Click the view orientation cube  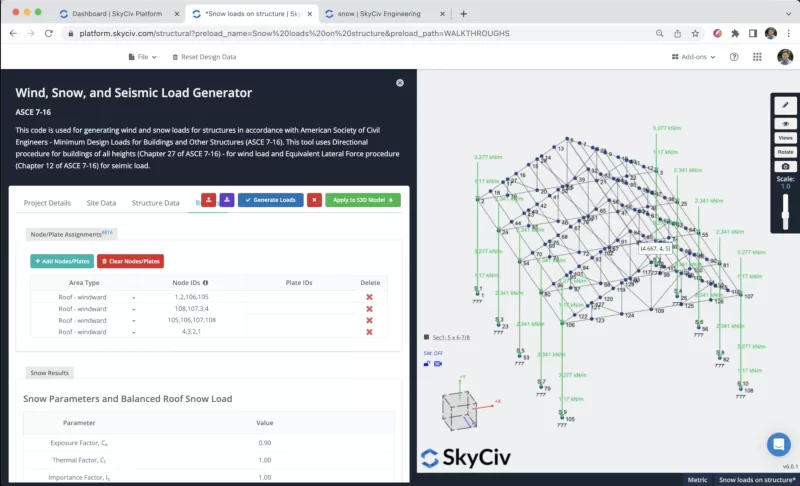[460, 410]
